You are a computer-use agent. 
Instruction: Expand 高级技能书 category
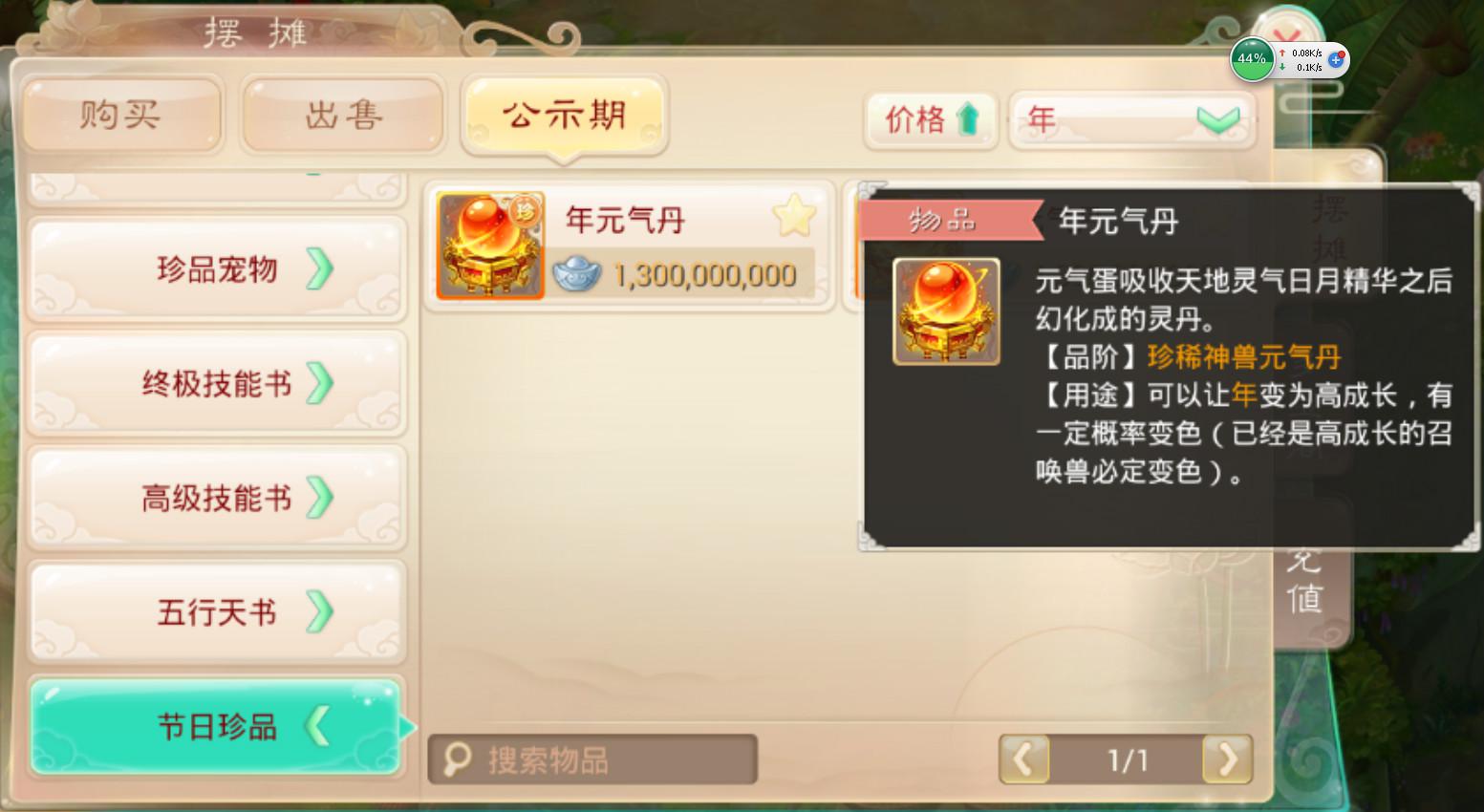(x=218, y=498)
